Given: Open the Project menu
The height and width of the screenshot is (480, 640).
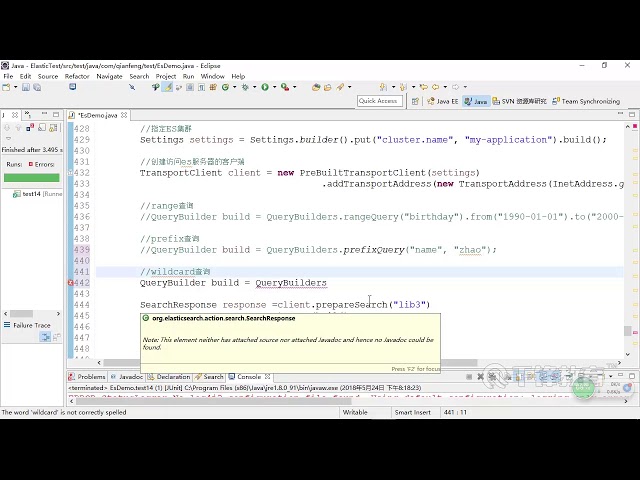Looking at the screenshot, I should click(166, 76).
